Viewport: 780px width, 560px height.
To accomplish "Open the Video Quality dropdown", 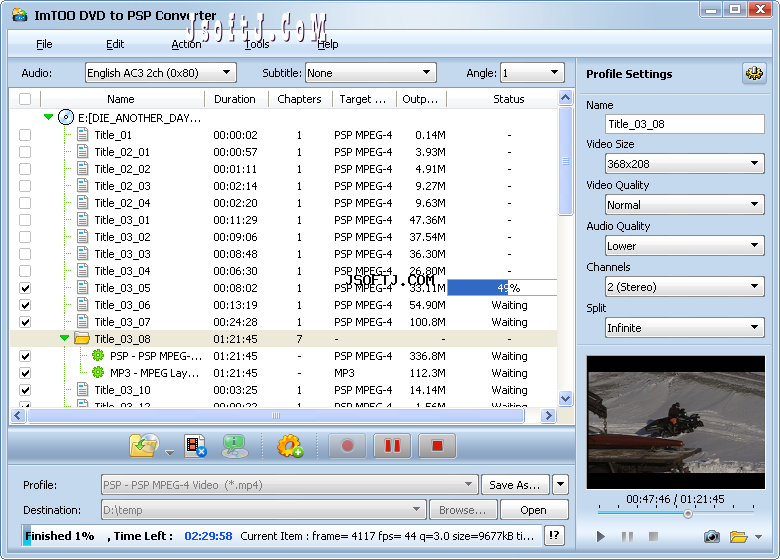I will click(685, 204).
